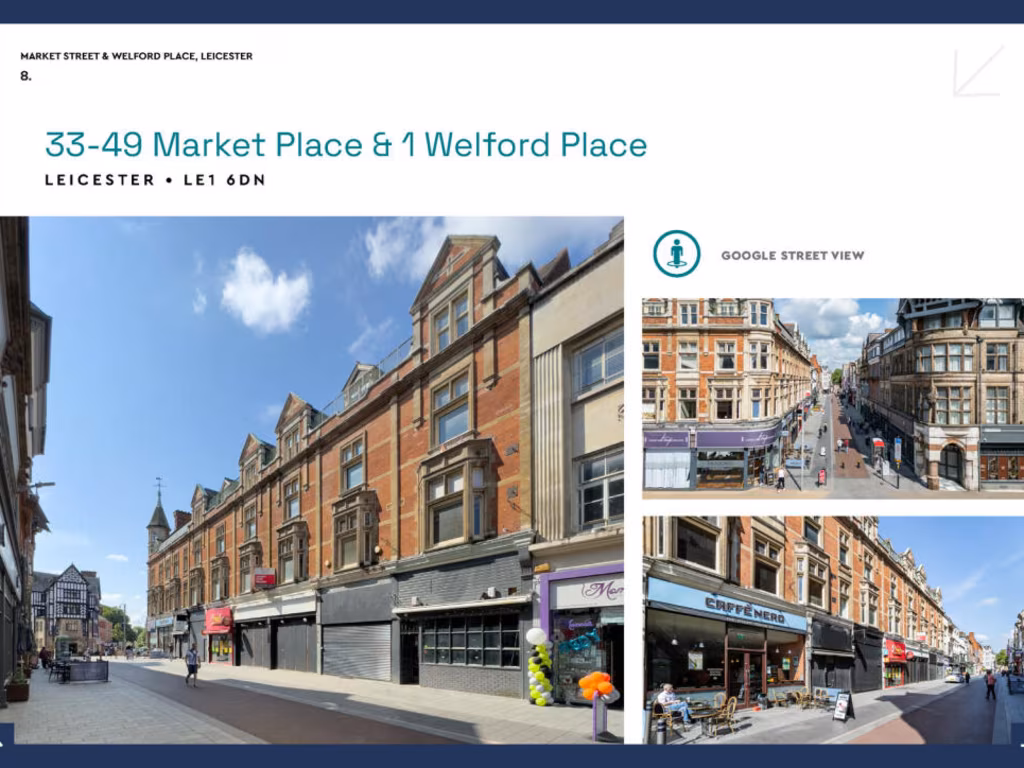This screenshot has height=768, width=1024.
Task: Click the purple awning in the aerial photo
Action: [712, 438]
